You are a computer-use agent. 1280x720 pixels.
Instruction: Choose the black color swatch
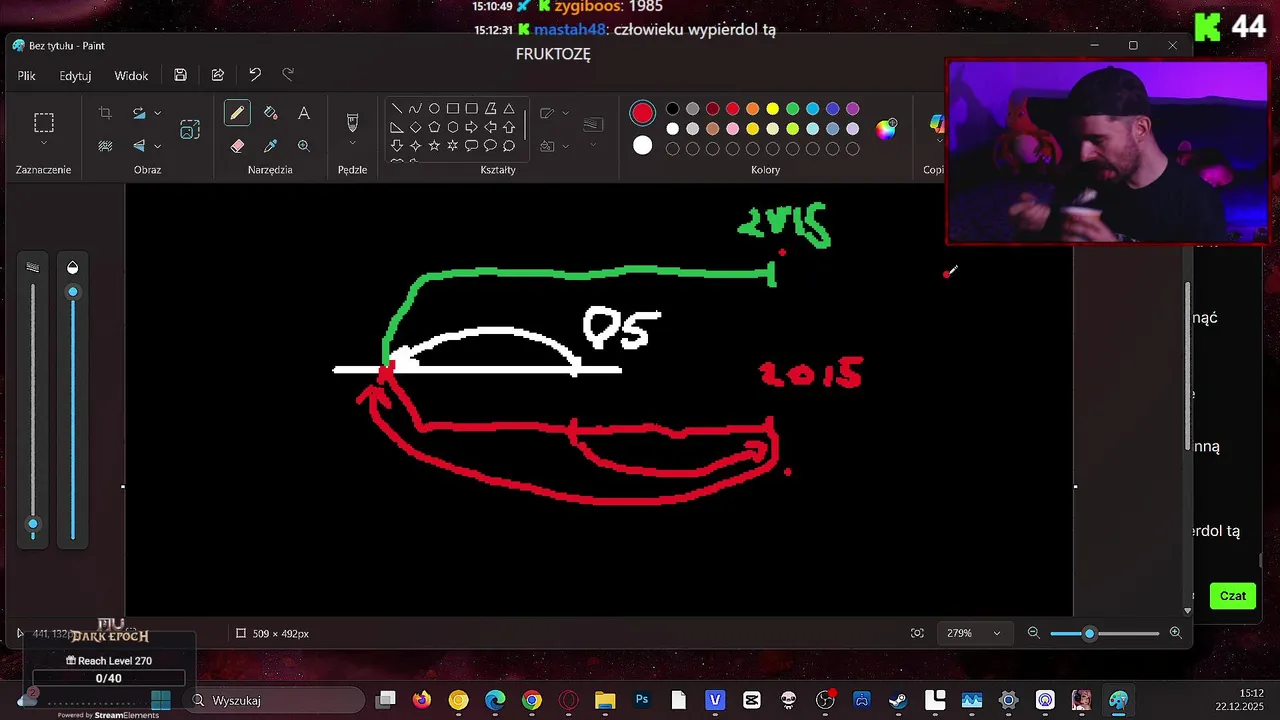pyautogui.click(x=673, y=109)
